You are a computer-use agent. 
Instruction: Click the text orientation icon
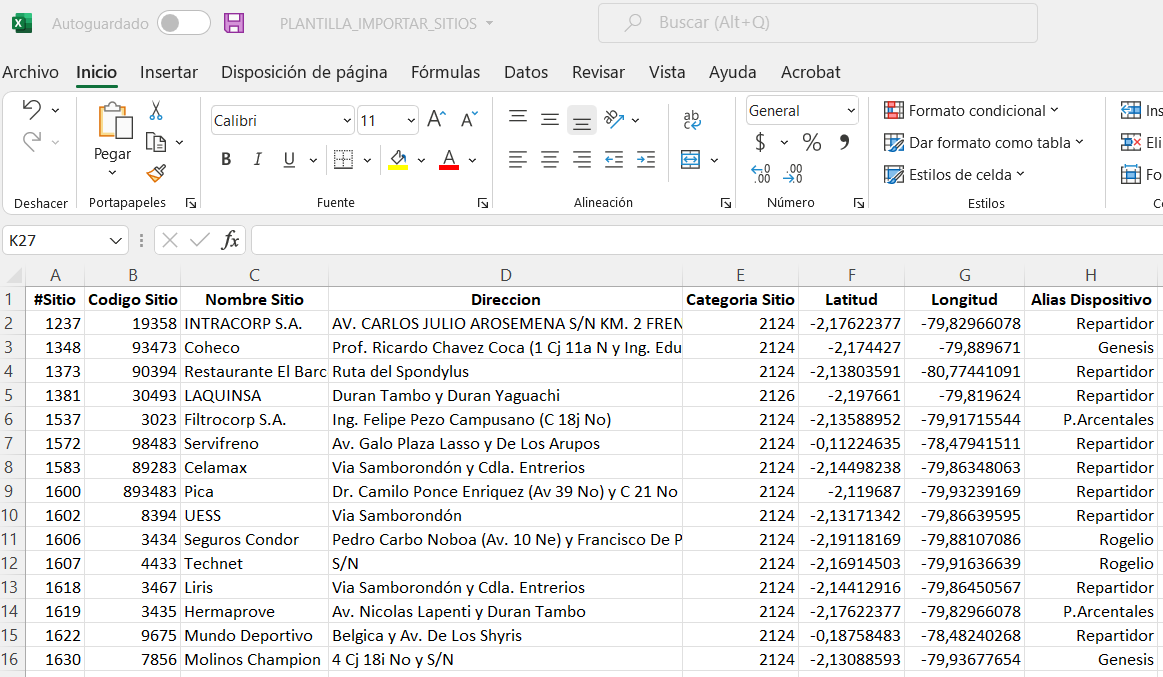pos(614,119)
